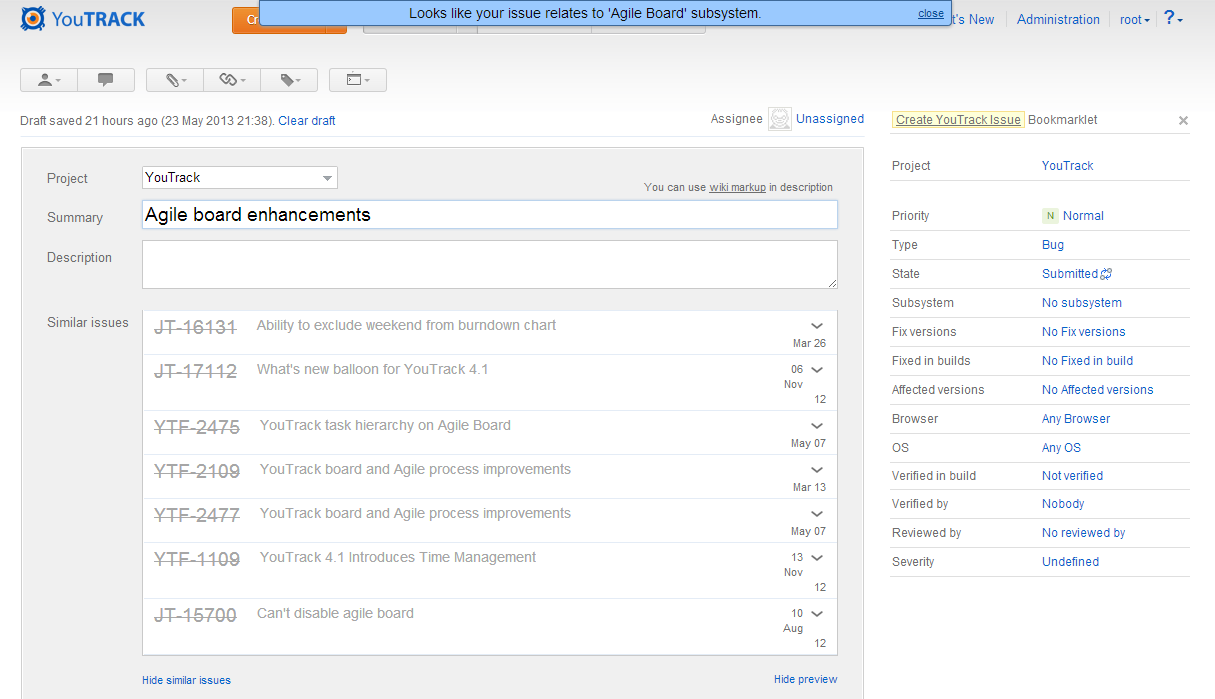Click the Clear draft link
1215x699 pixels.
tap(307, 121)
